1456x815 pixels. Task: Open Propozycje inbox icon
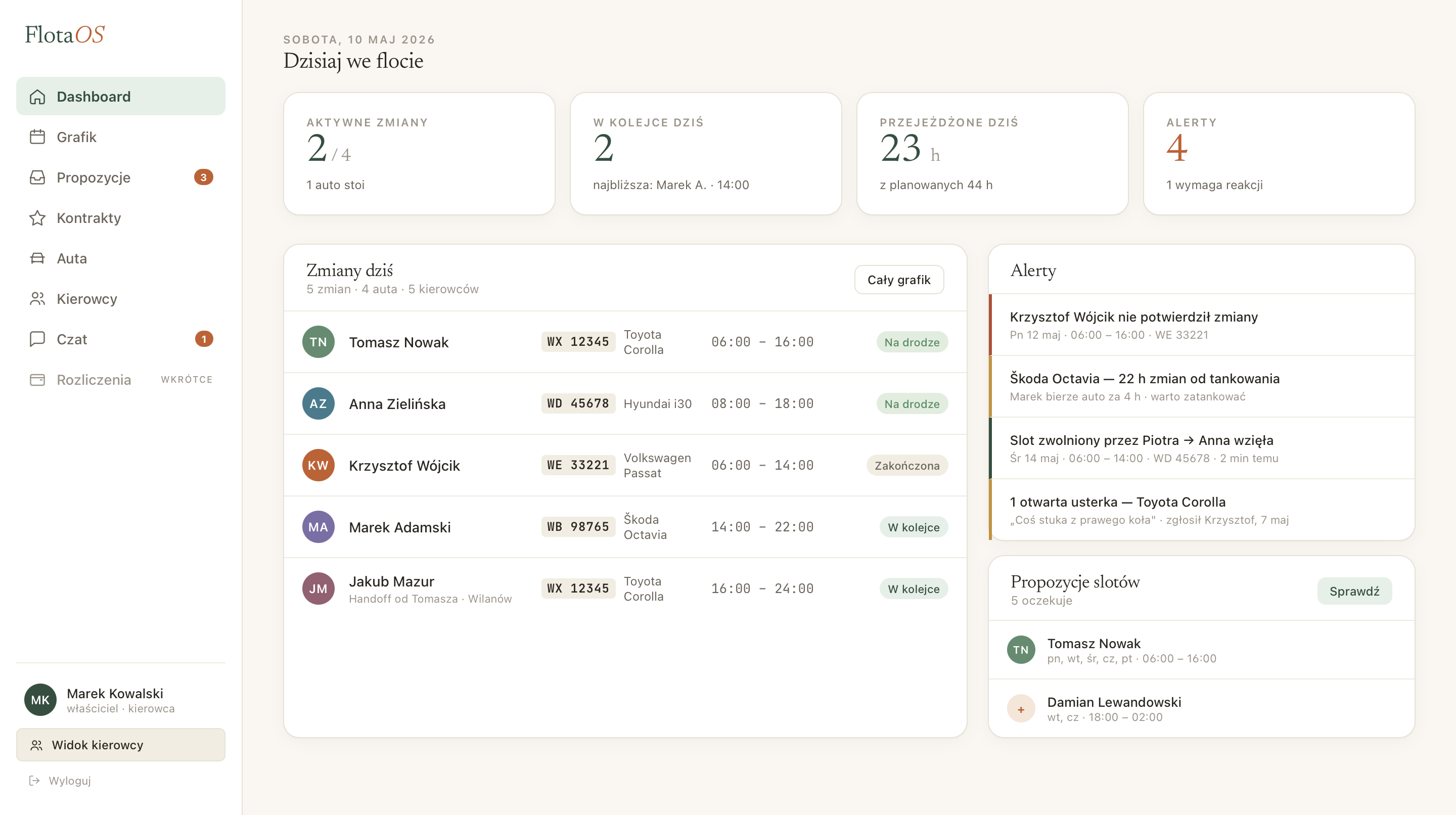point(37,177)
